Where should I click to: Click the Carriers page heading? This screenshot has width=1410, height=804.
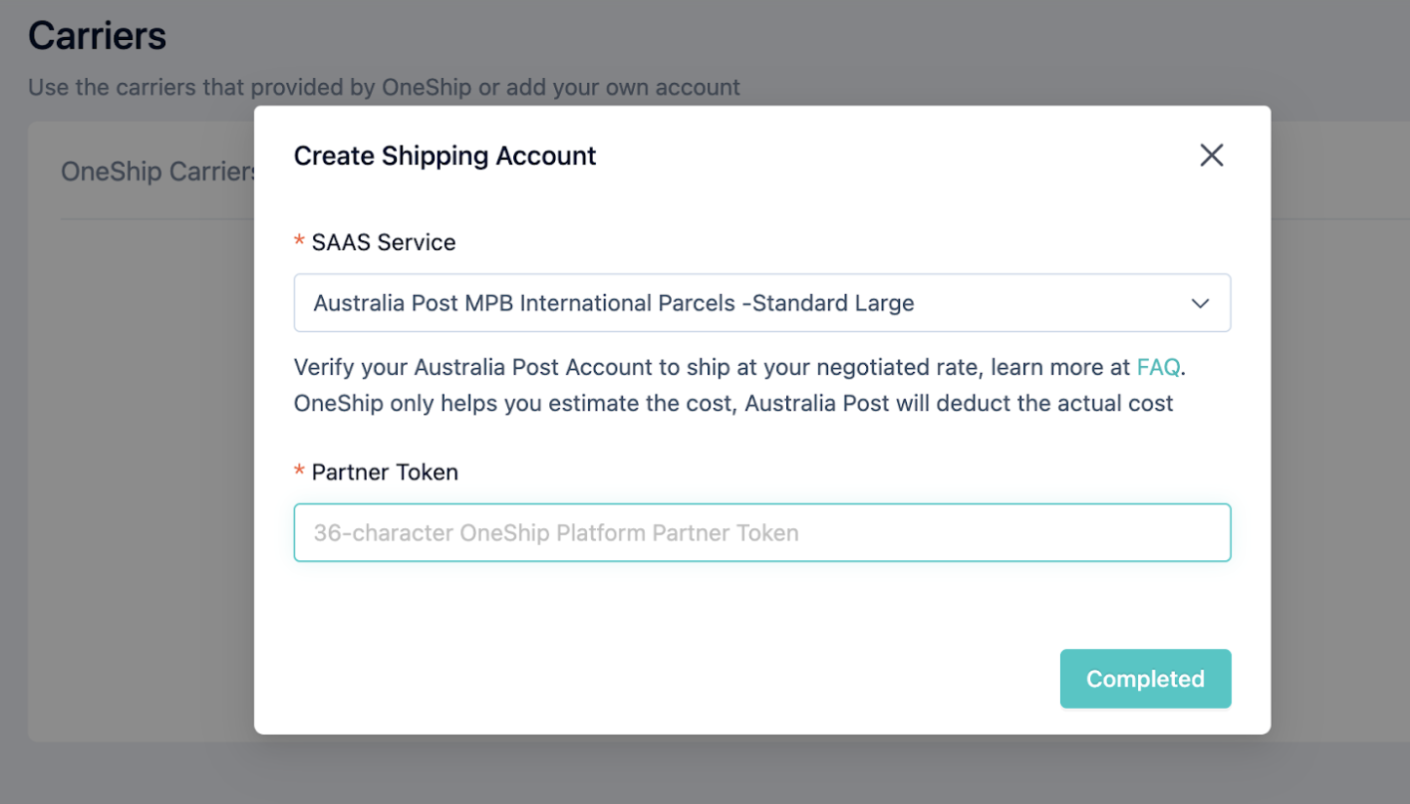point(97,36)
